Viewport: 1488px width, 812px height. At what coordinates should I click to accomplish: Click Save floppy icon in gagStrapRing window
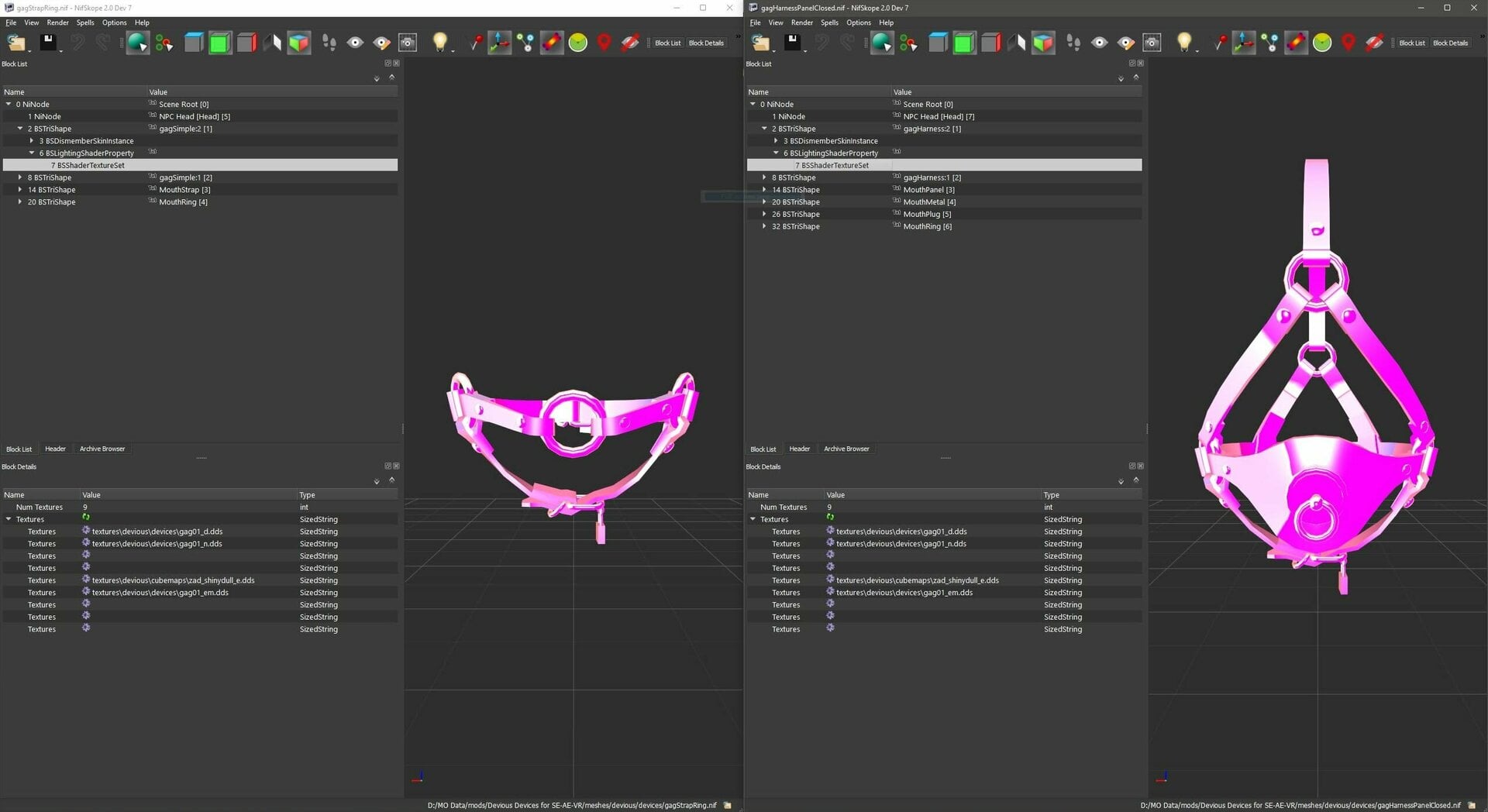pyautogui.click(x=48, y=42)
